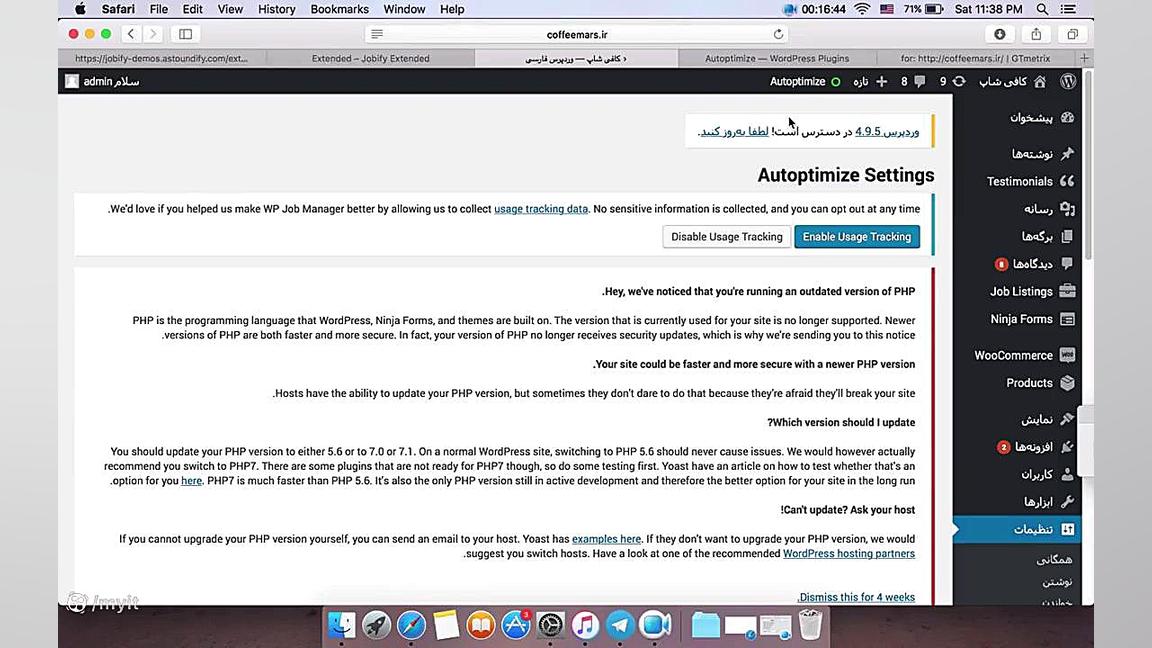Click Safari's forward arrow button

(x=153, y=34)
